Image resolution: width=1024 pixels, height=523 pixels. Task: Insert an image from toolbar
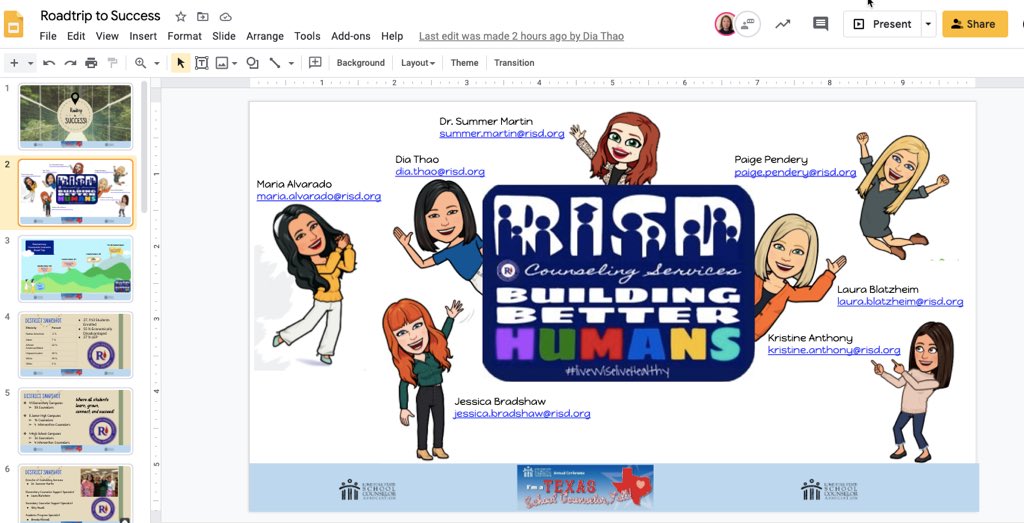[222, 63]
